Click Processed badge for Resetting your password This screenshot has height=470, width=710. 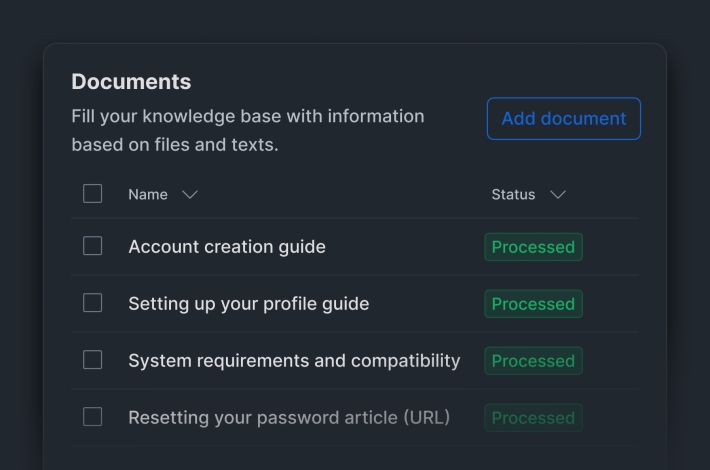(x=533, y=418)
